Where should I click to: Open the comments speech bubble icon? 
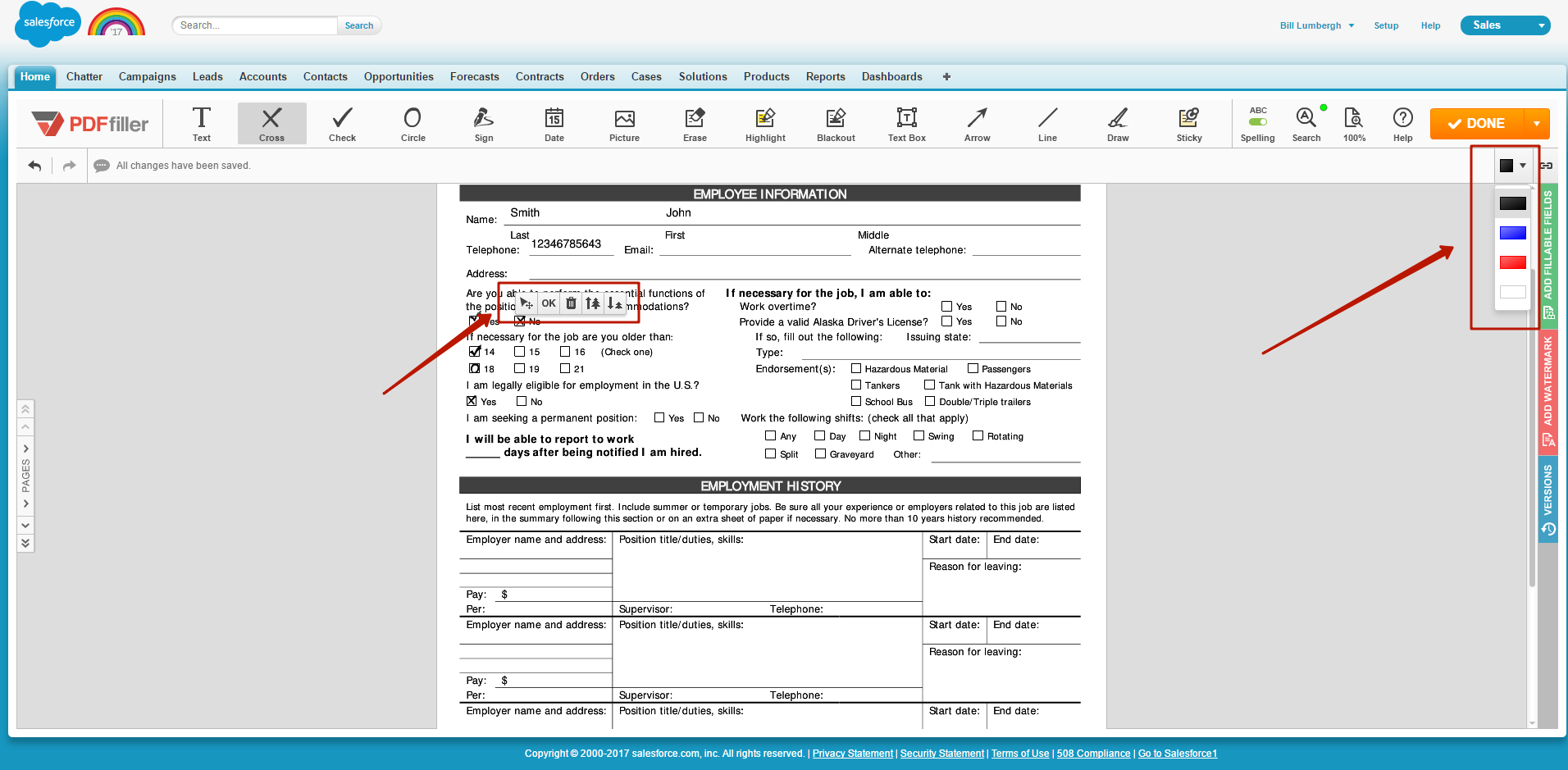pyautogui.click(x=102, y=166)
